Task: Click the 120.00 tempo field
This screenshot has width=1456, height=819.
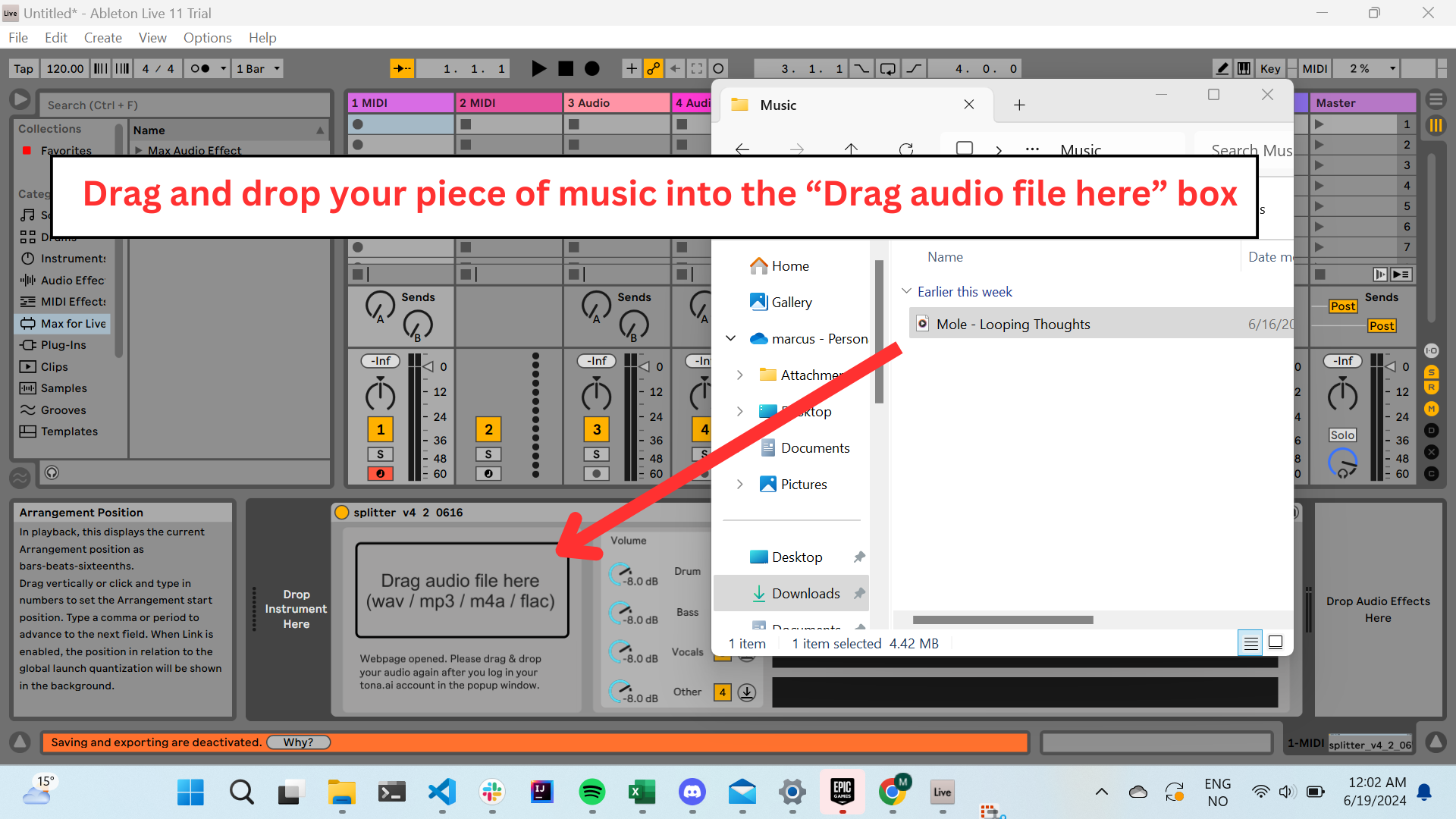Action: tap(65, 69)
